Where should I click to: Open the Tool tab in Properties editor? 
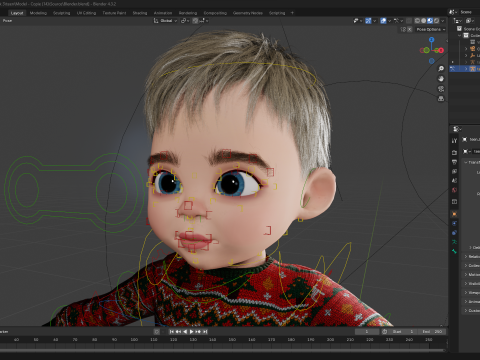(454, 141)
